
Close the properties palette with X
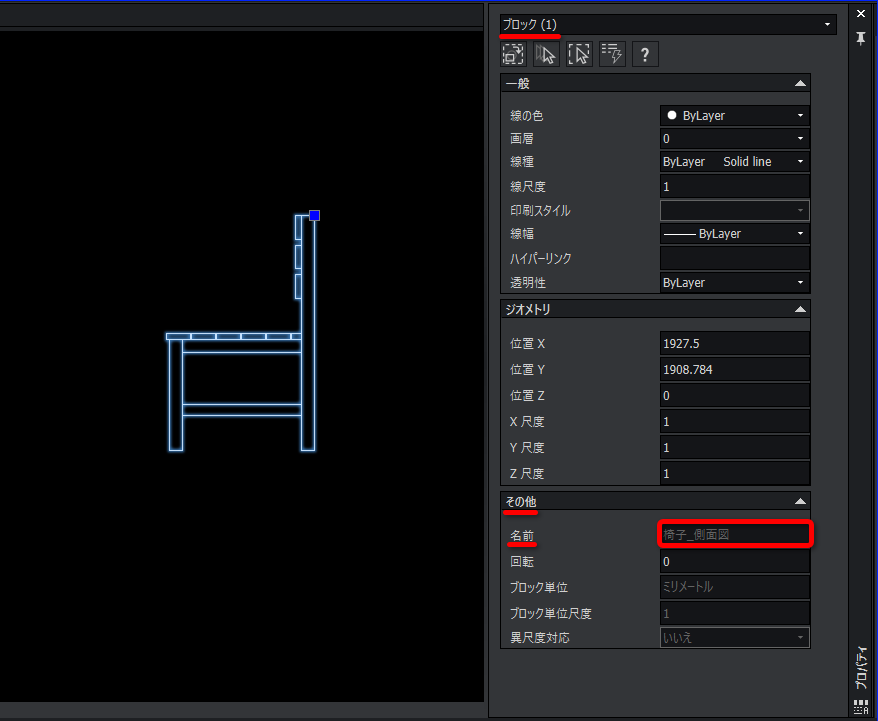[861, 13]
